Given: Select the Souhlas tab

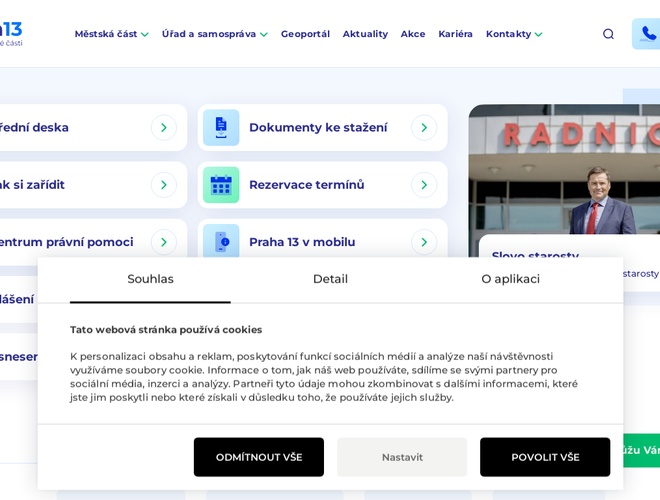Looking at the screenshot, I should 150,279.
